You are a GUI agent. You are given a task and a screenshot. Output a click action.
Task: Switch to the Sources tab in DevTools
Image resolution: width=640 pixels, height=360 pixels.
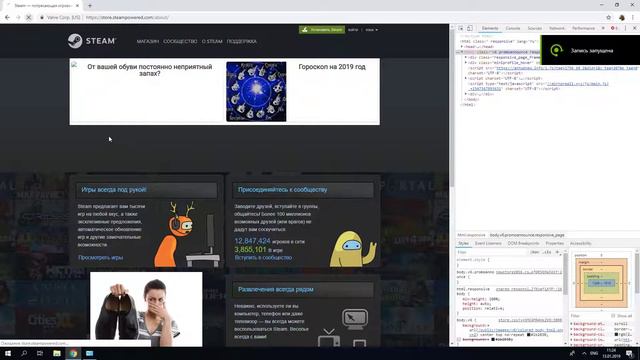(535, 28)
